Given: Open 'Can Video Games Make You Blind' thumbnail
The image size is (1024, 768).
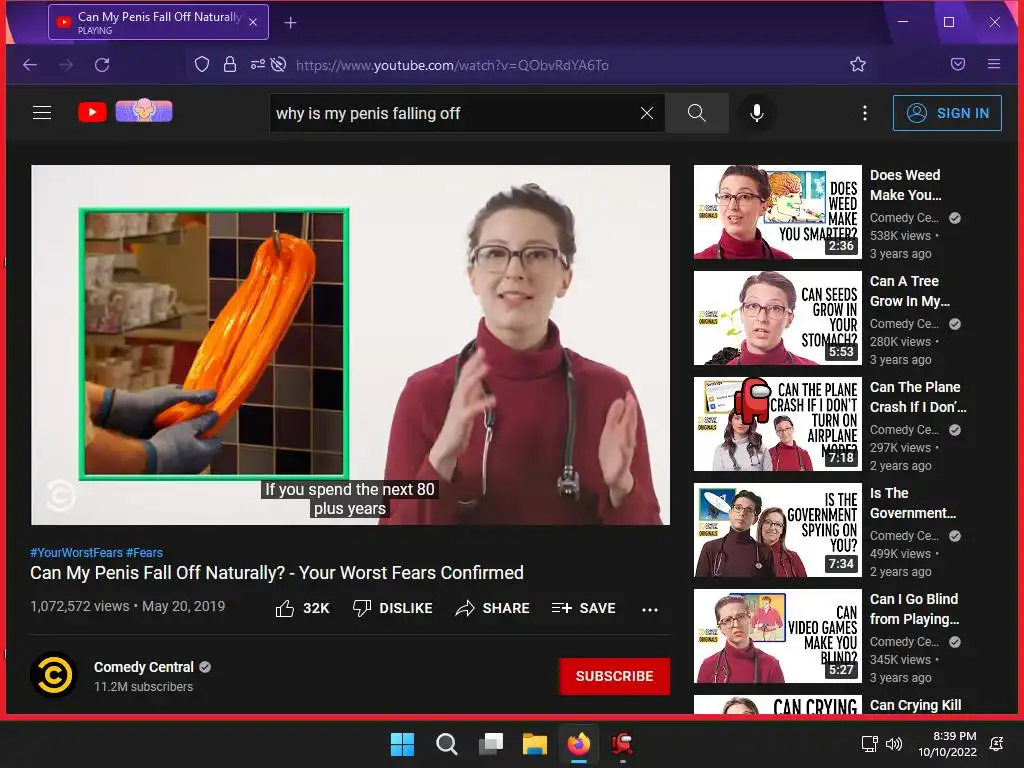Looking at the screenshot, I should pyautogui.click(x=778, y=636).
